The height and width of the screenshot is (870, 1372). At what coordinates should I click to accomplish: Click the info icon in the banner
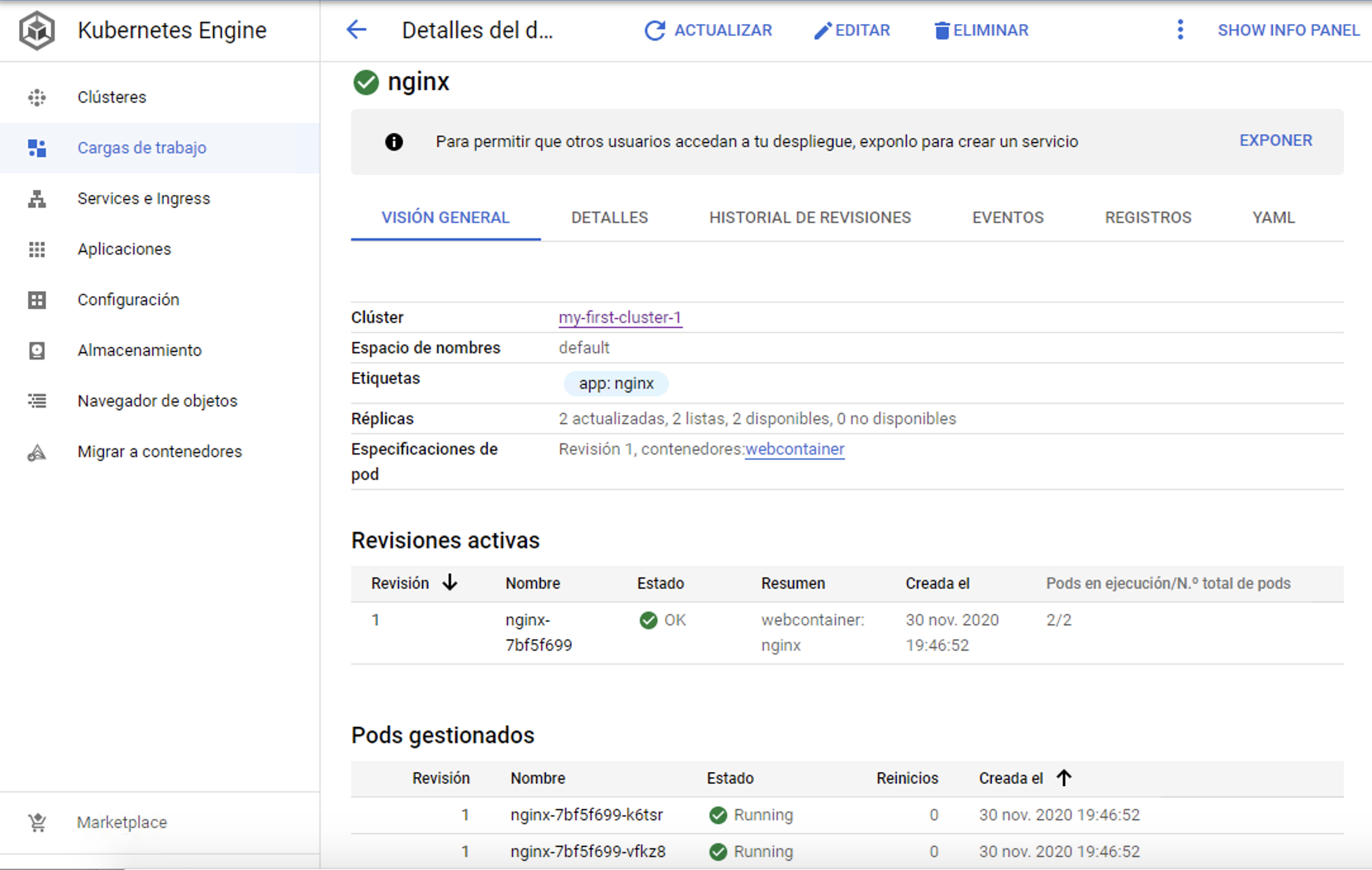394,142
